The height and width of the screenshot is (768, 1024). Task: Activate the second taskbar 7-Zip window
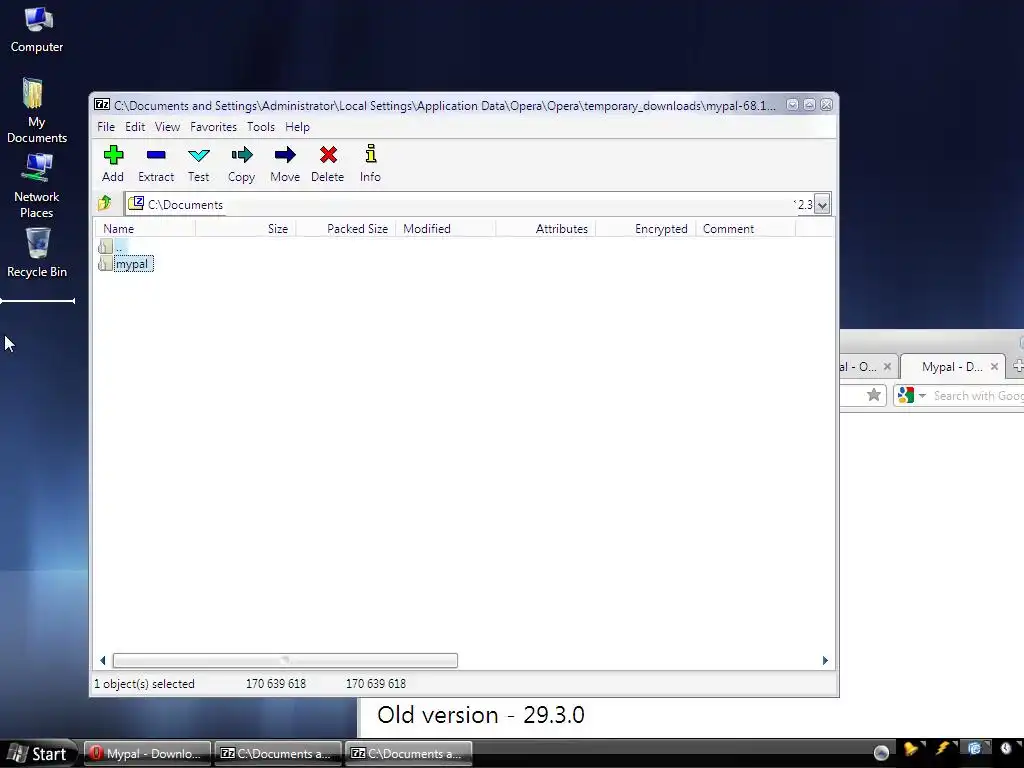278,754
